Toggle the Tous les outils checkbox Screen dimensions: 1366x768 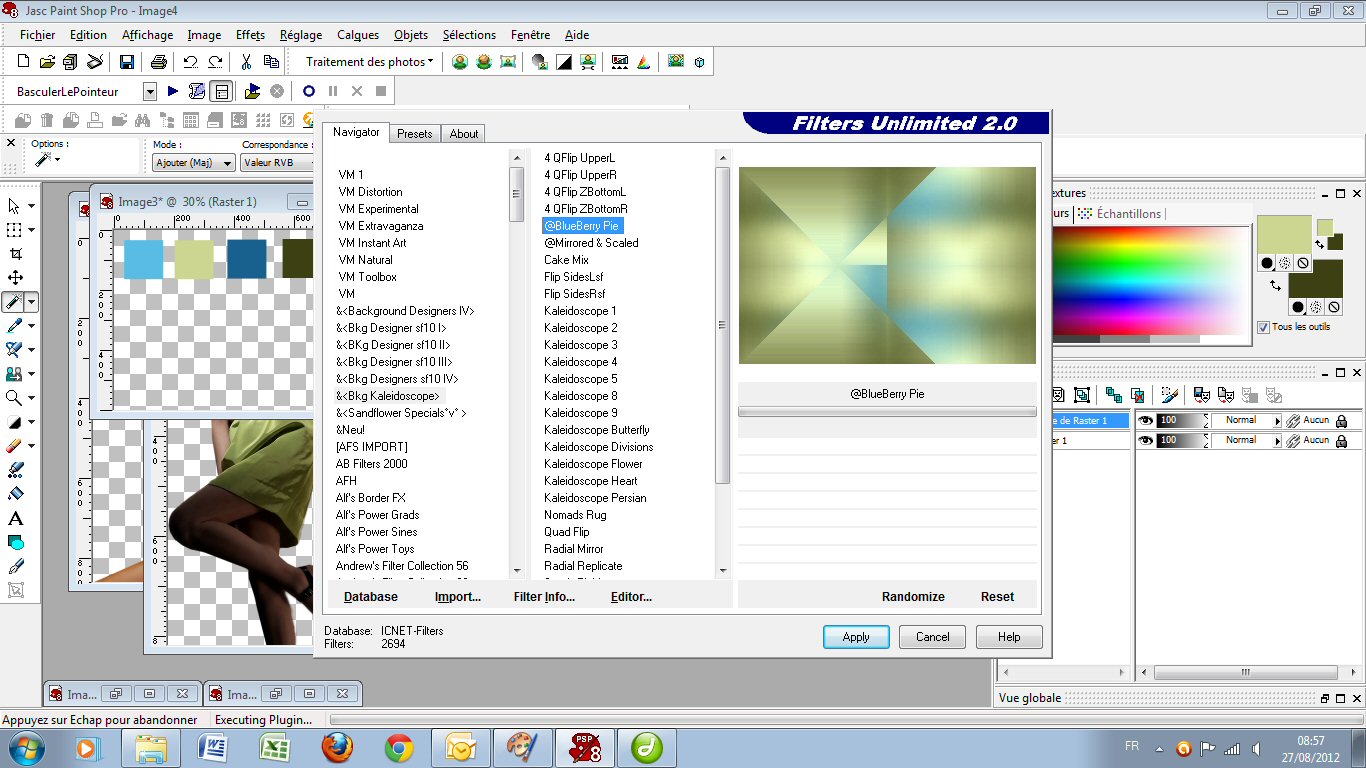(x=1263, y=327)
